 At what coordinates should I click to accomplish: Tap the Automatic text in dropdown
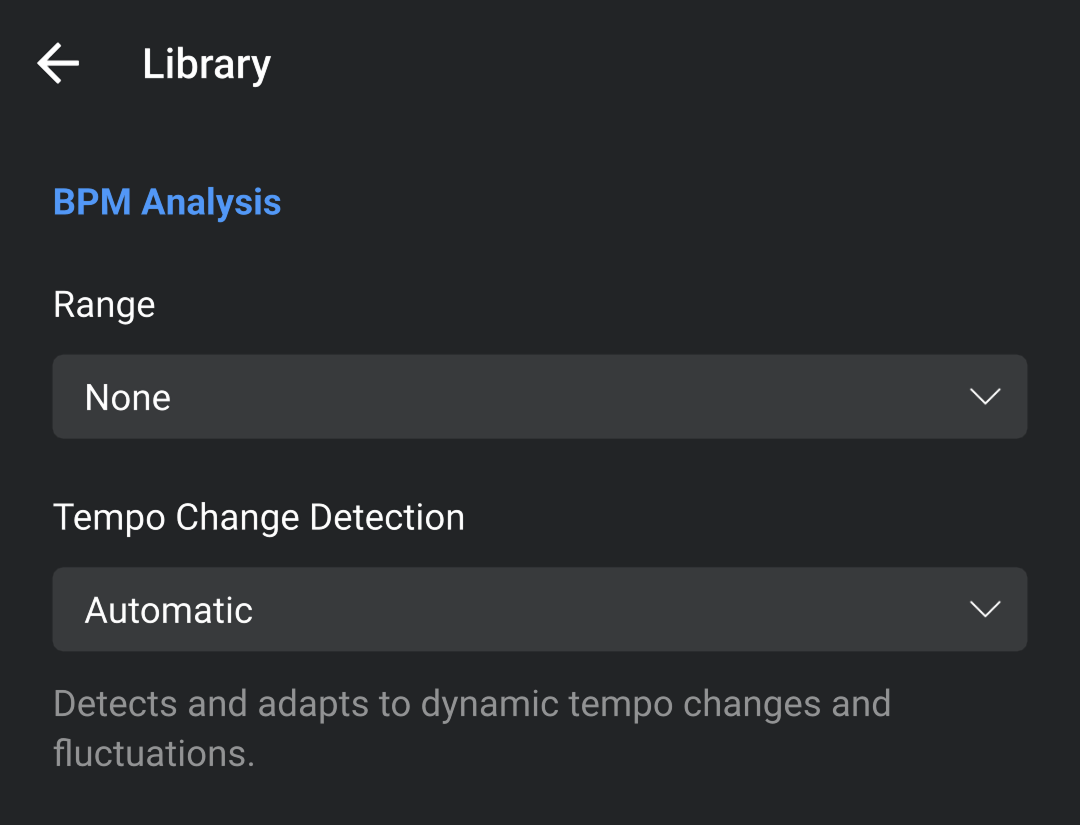pos(169,610)
